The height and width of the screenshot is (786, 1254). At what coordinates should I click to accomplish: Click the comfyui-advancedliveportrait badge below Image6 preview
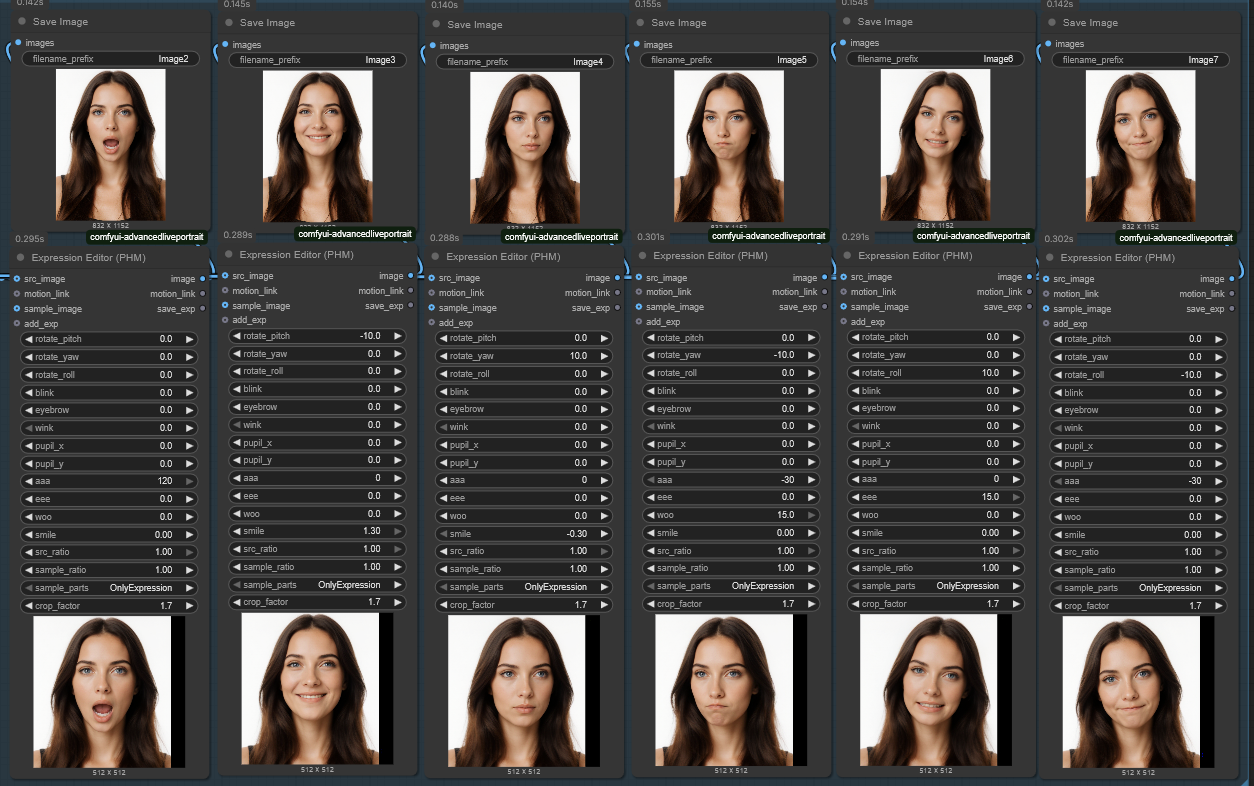click(973, 236)
